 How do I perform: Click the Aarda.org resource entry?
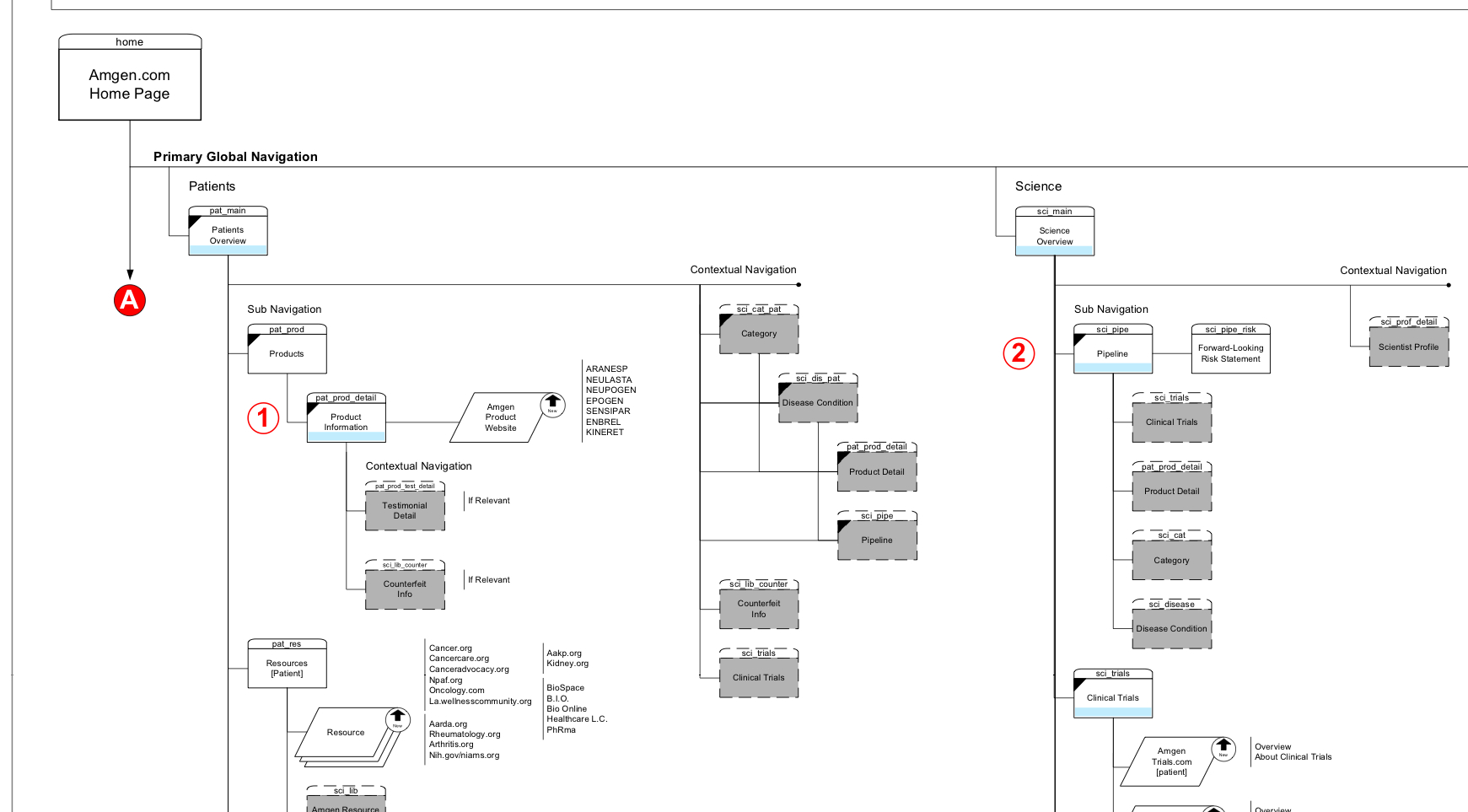click(x=448, y=724)
